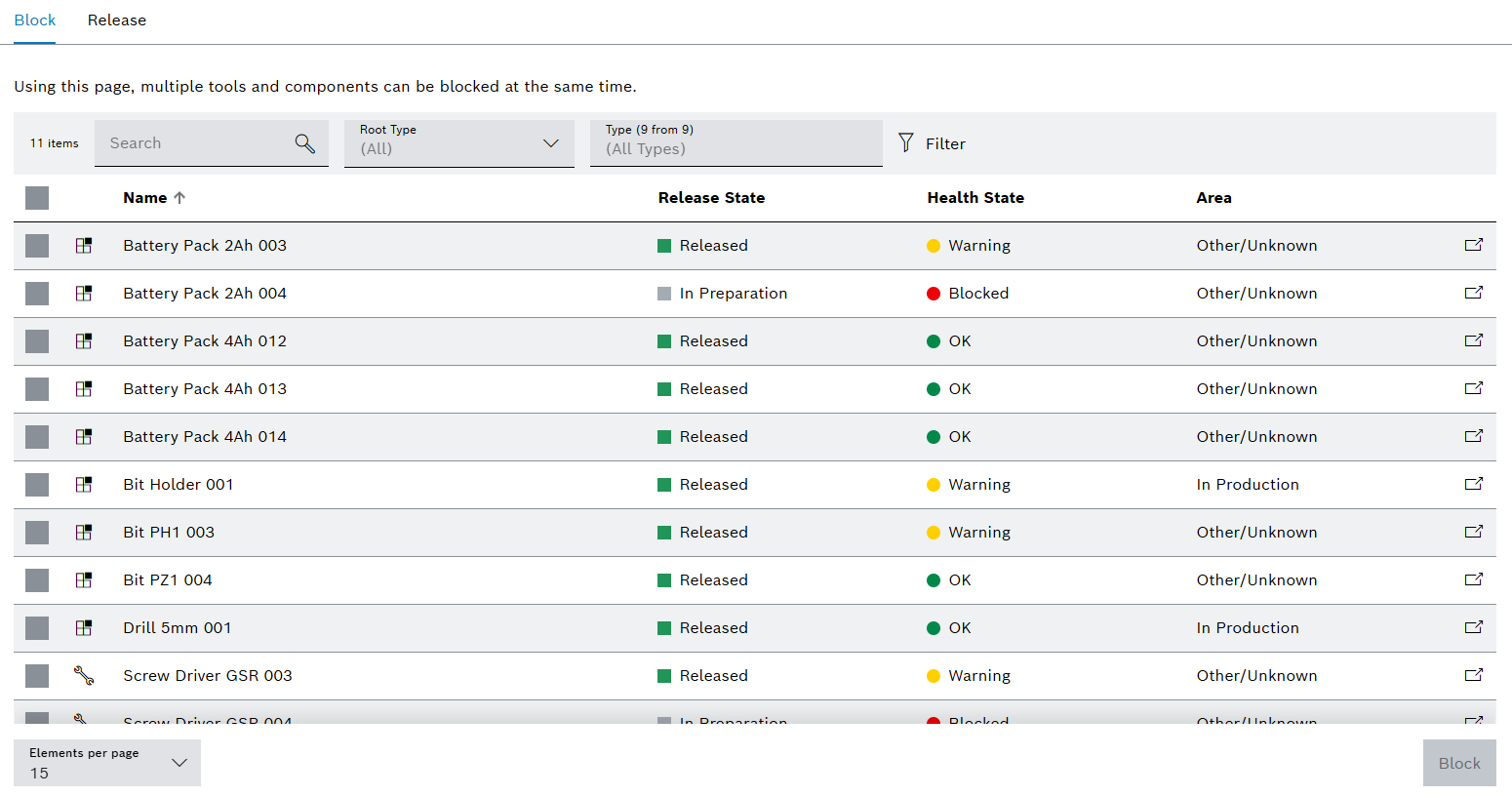Open Battery Pack 4Ah 013 external link icon
This screenshot has width=1512, height=797.
1473,388
